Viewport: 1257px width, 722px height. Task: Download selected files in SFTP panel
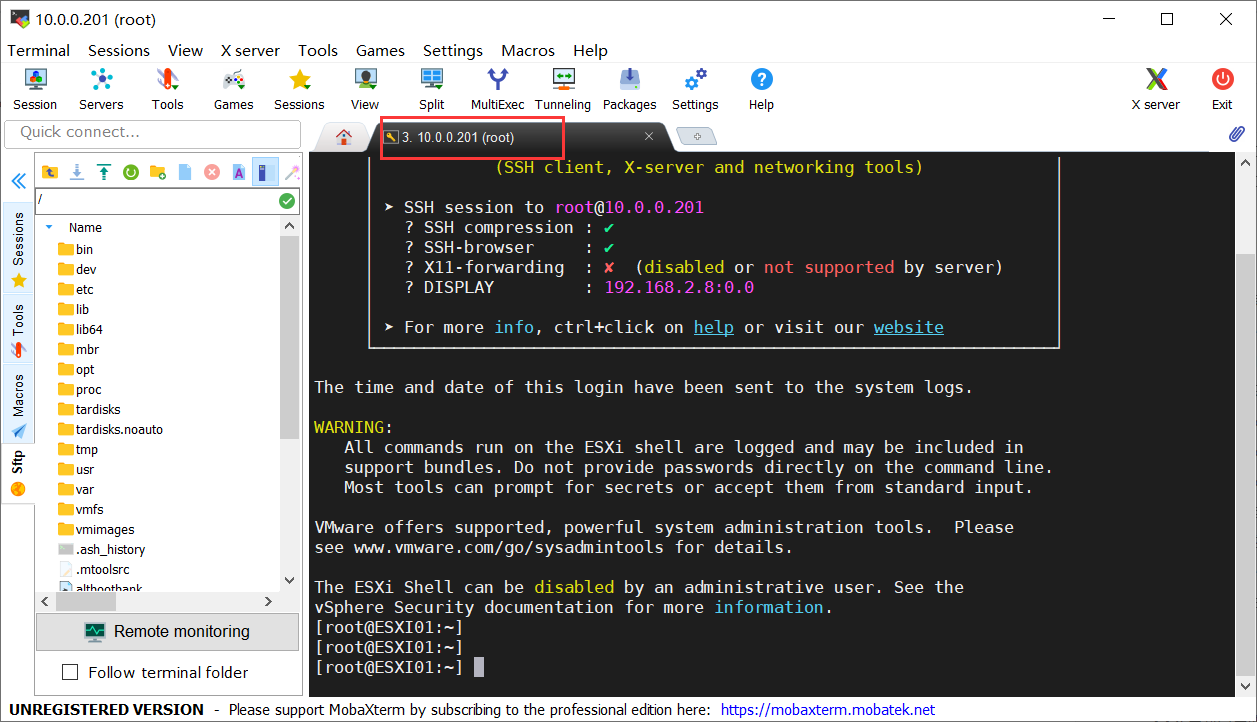pos(77,172)
